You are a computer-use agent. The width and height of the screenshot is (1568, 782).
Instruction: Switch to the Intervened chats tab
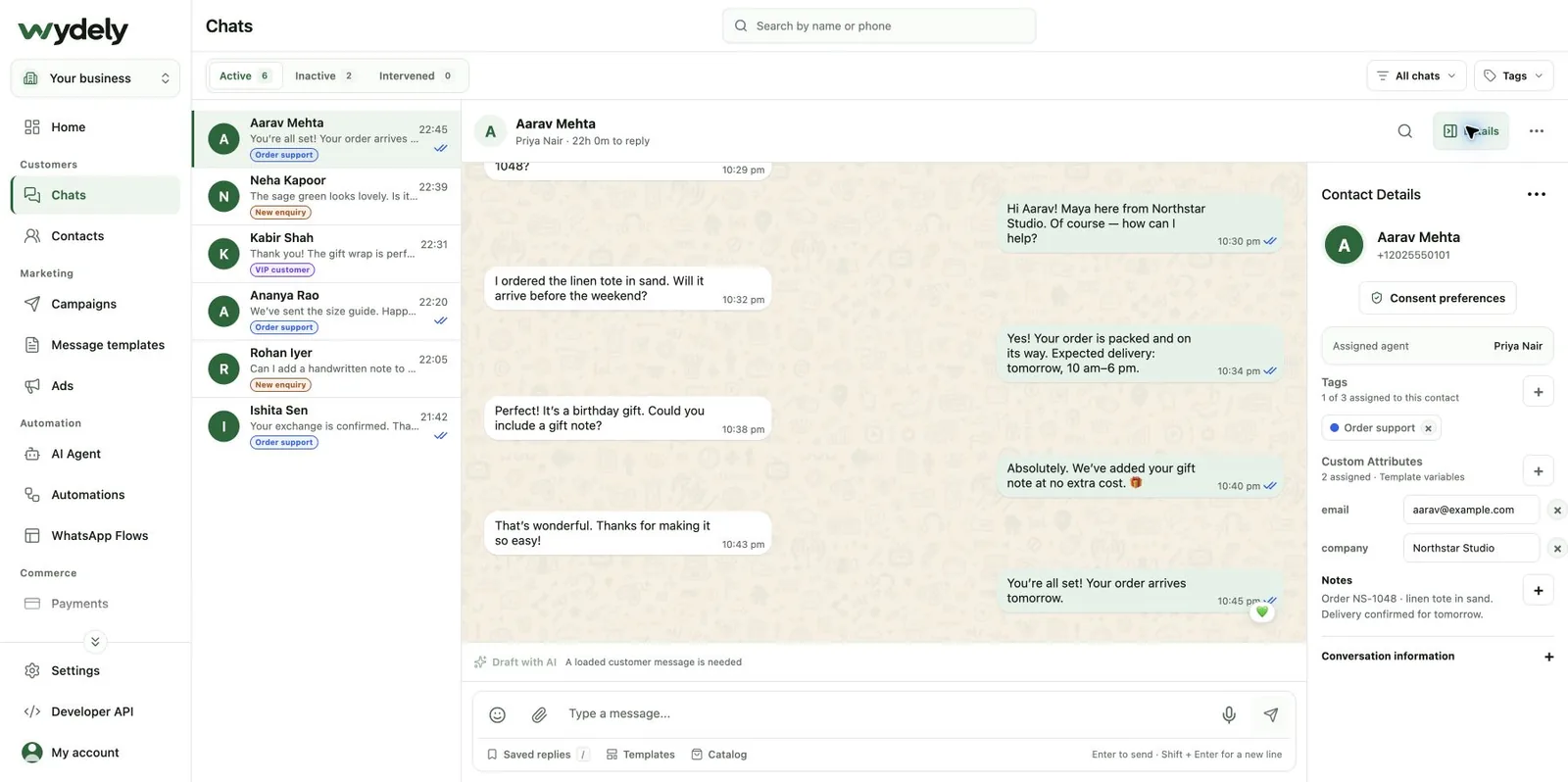point(416,75)
